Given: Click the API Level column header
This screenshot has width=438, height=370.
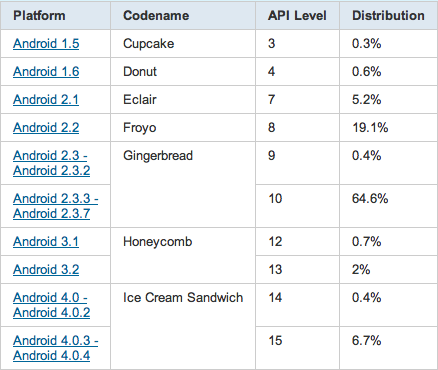Looking at the screenshot, I should pos(297,16).
